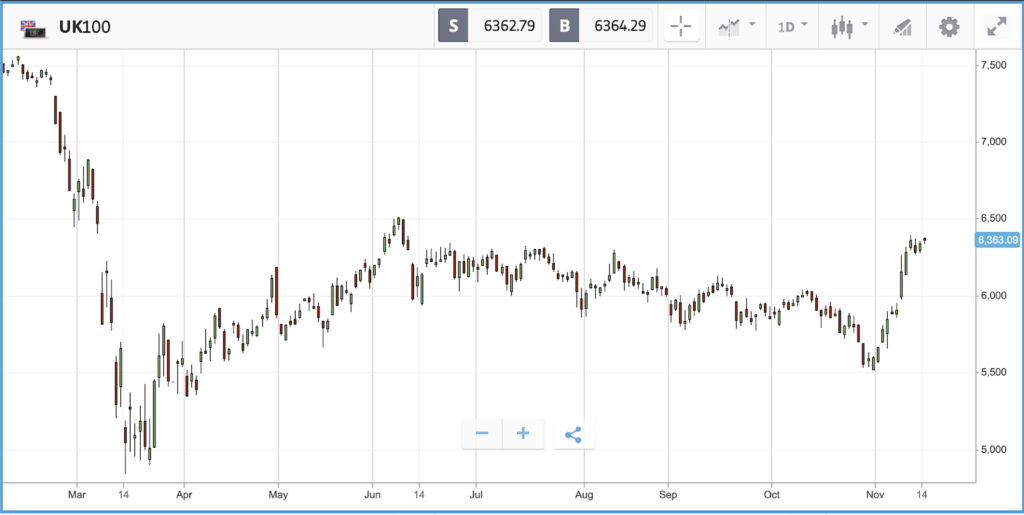This screenshot has height=515, width=1024.
Task: Expand the dropdown arrow beside candlestick icon
Action: click(x=865, y=25)
